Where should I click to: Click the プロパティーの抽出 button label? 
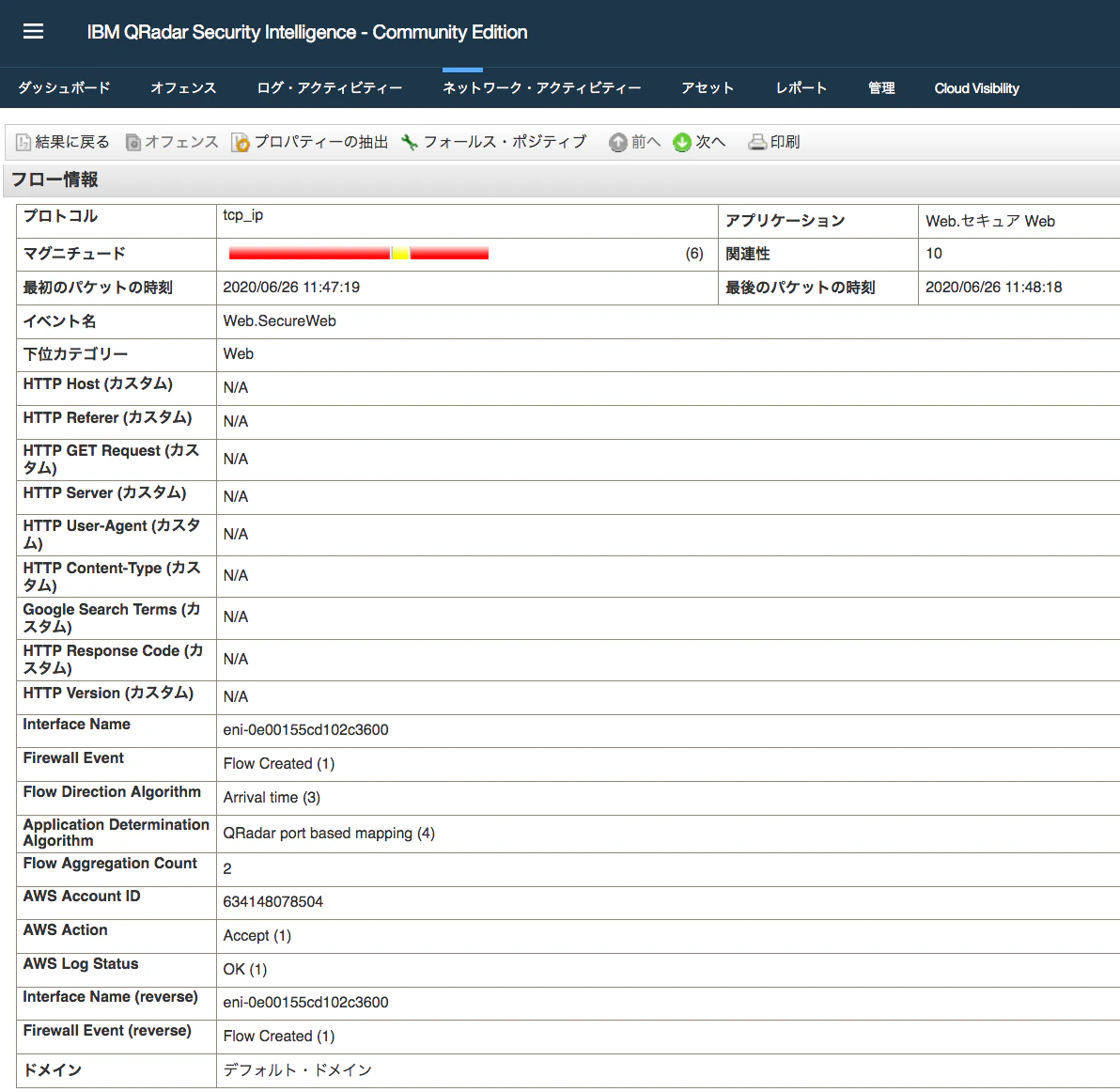pos(320,142)
